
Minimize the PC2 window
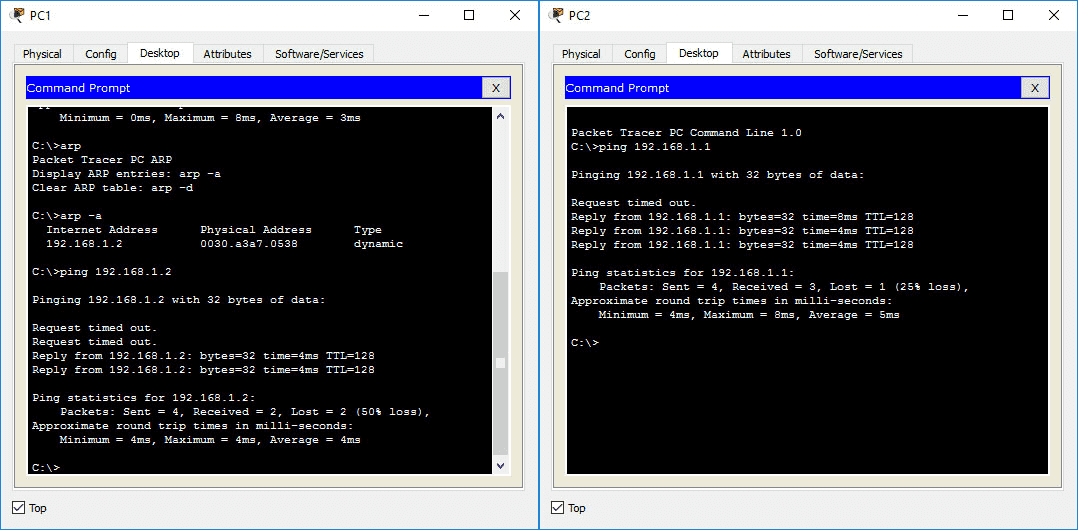pos(962,15)
